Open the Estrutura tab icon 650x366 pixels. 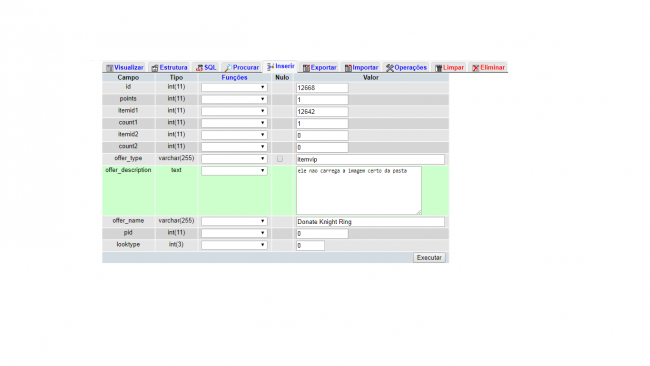(x=155, y=68)
